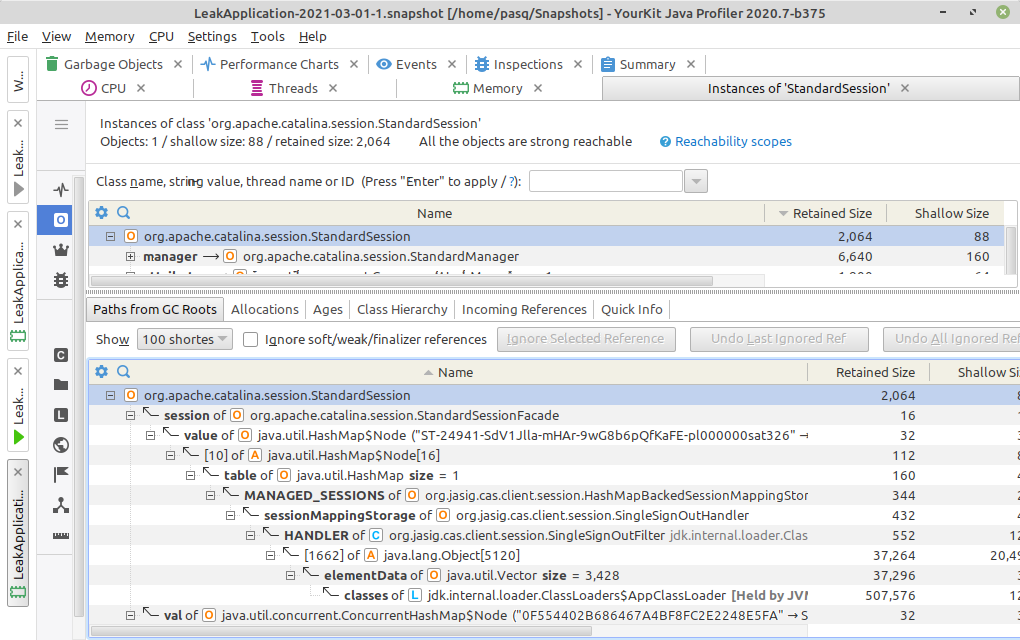Click the merged paths hierarchy icon
Image resolution: width=1020 pixels, height=640 pixels.
click(x=60, y=505)
